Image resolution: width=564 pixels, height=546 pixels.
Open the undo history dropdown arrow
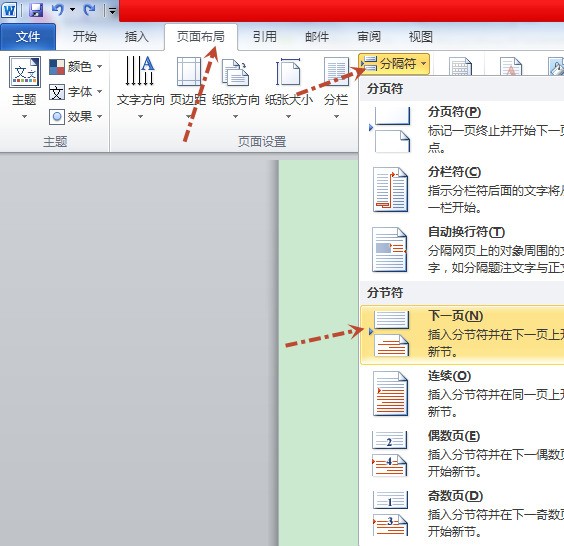coord(72,10)
